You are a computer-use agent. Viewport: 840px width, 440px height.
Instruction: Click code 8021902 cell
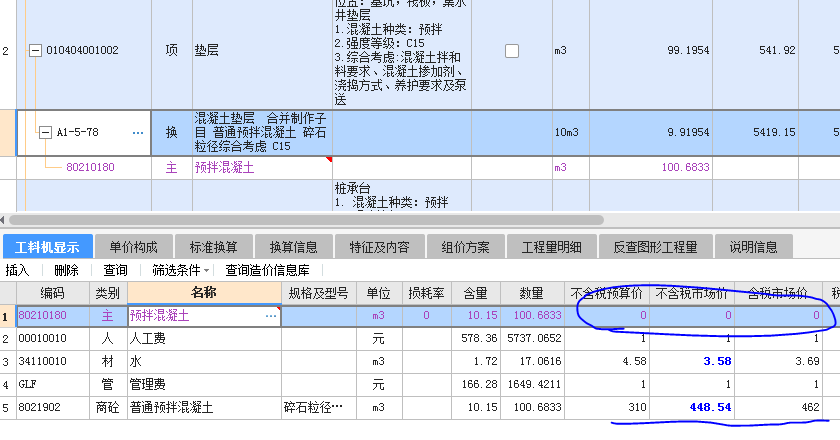[52, 408]
